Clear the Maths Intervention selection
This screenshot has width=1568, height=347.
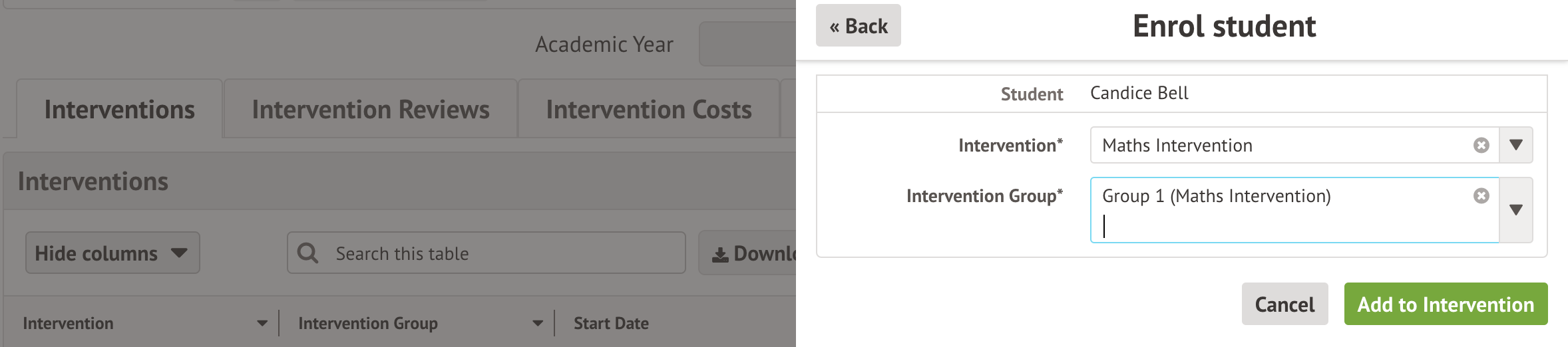pos(1481,145)
